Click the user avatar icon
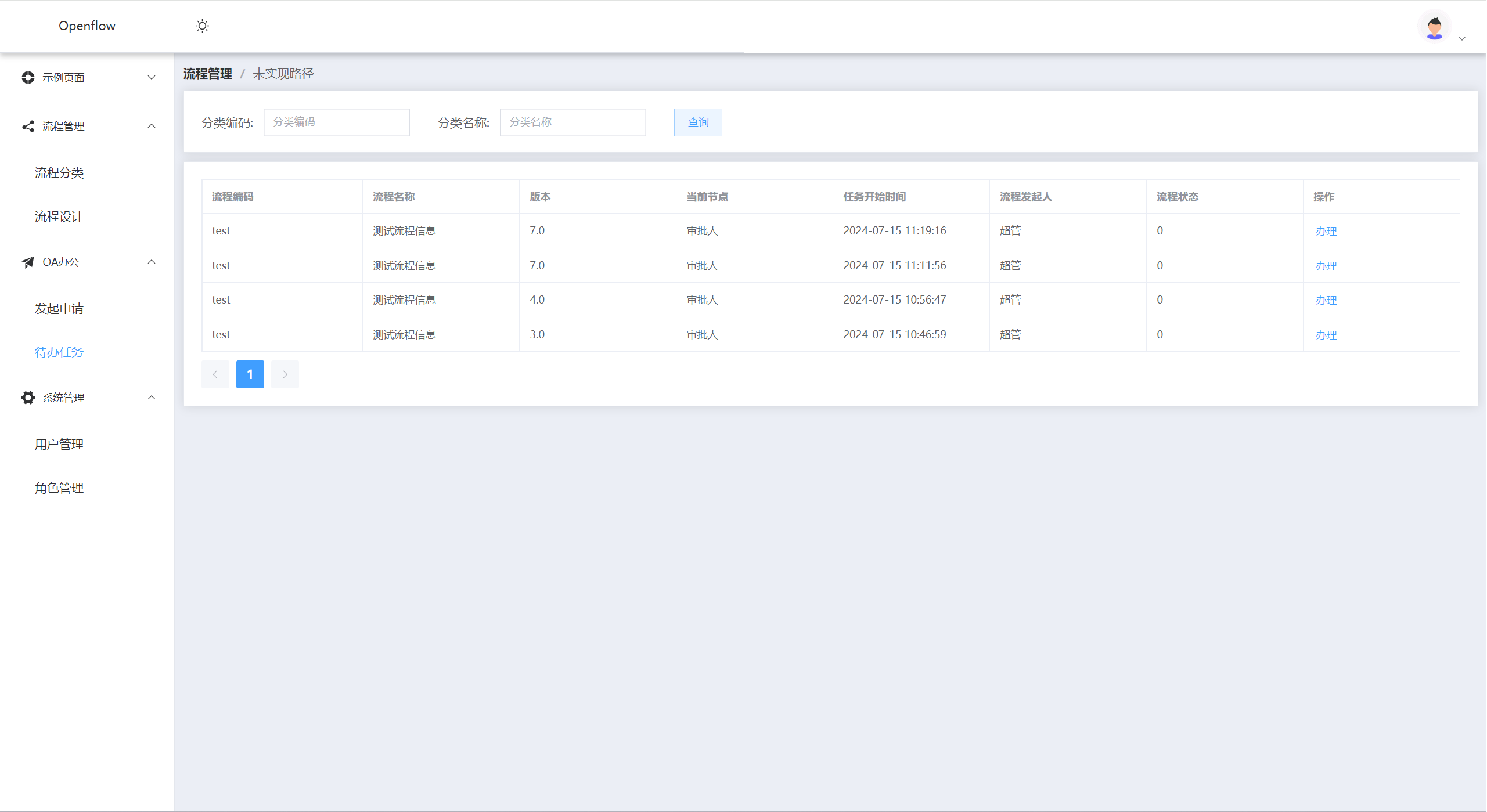 (1434, 27)
